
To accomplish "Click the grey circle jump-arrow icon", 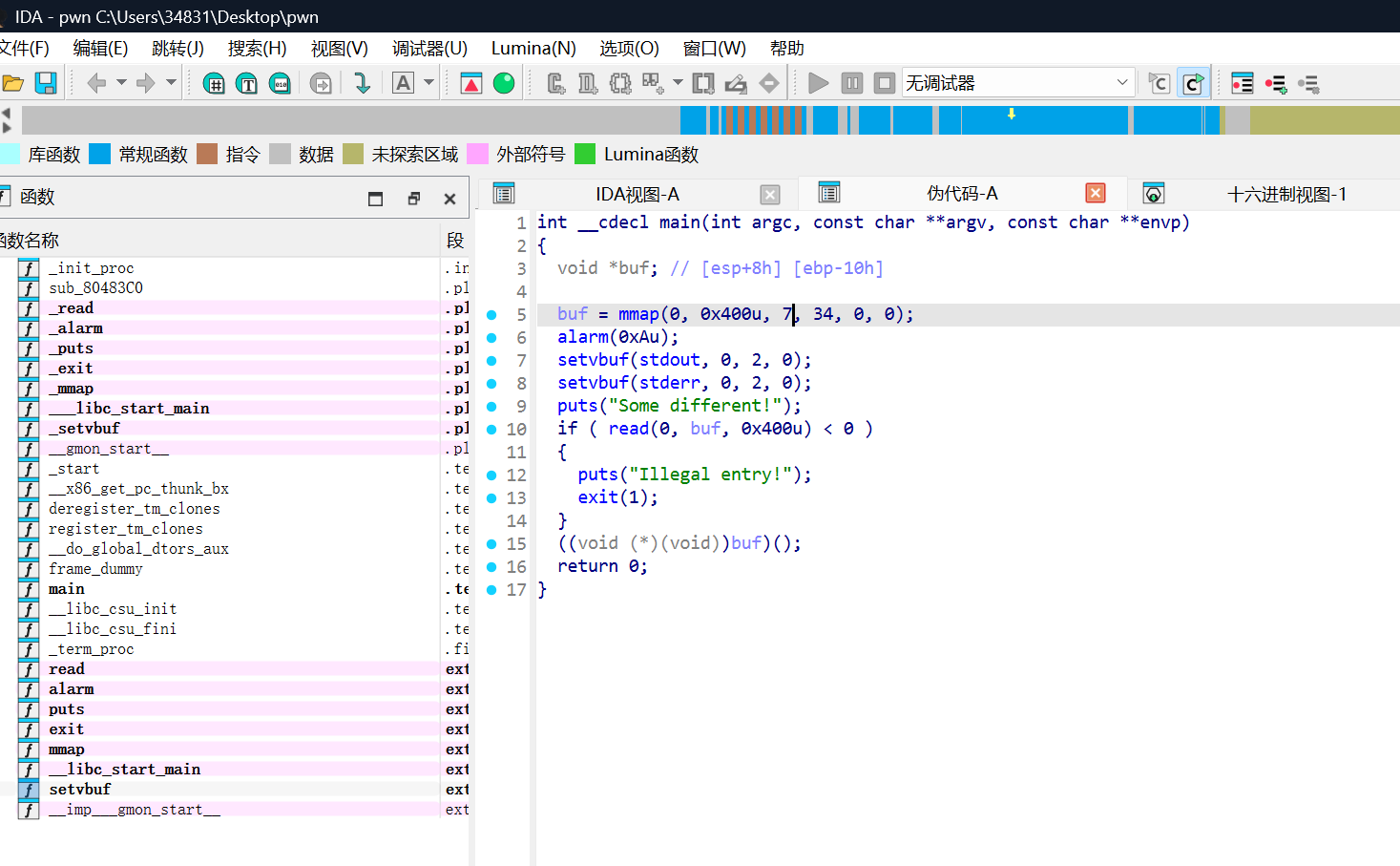I will [322, 84].
